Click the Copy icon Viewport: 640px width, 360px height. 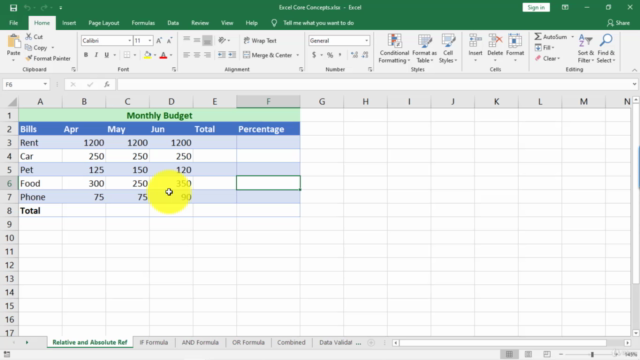29,48
